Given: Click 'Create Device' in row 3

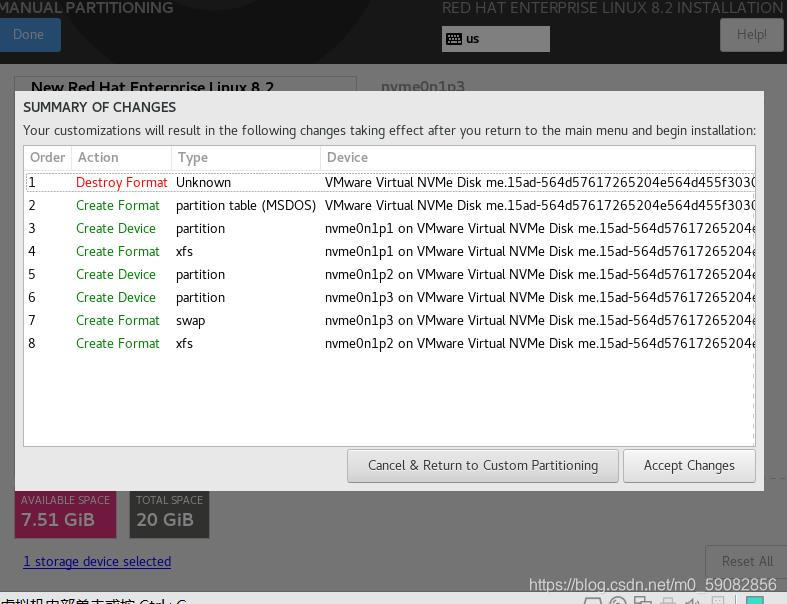Looking at the screenshot, I should (116, 228).
